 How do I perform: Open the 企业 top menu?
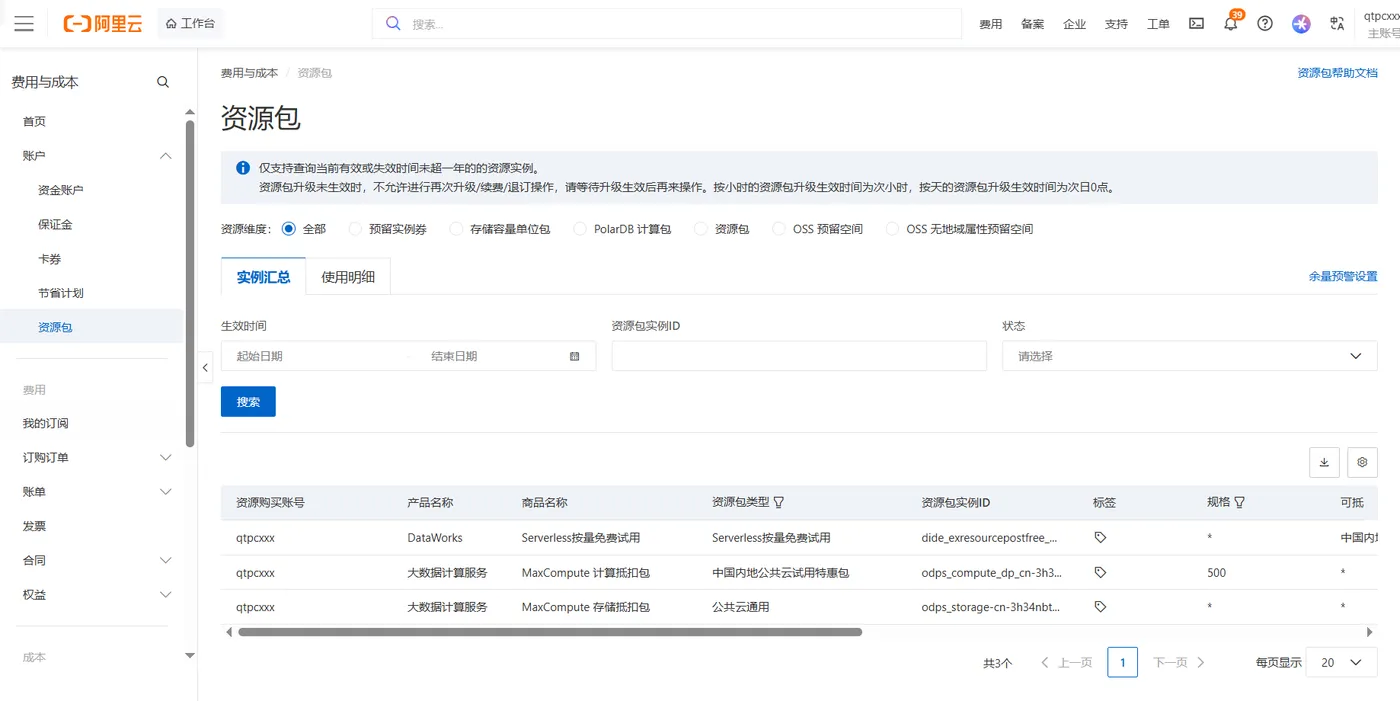tap(1074, 24)
